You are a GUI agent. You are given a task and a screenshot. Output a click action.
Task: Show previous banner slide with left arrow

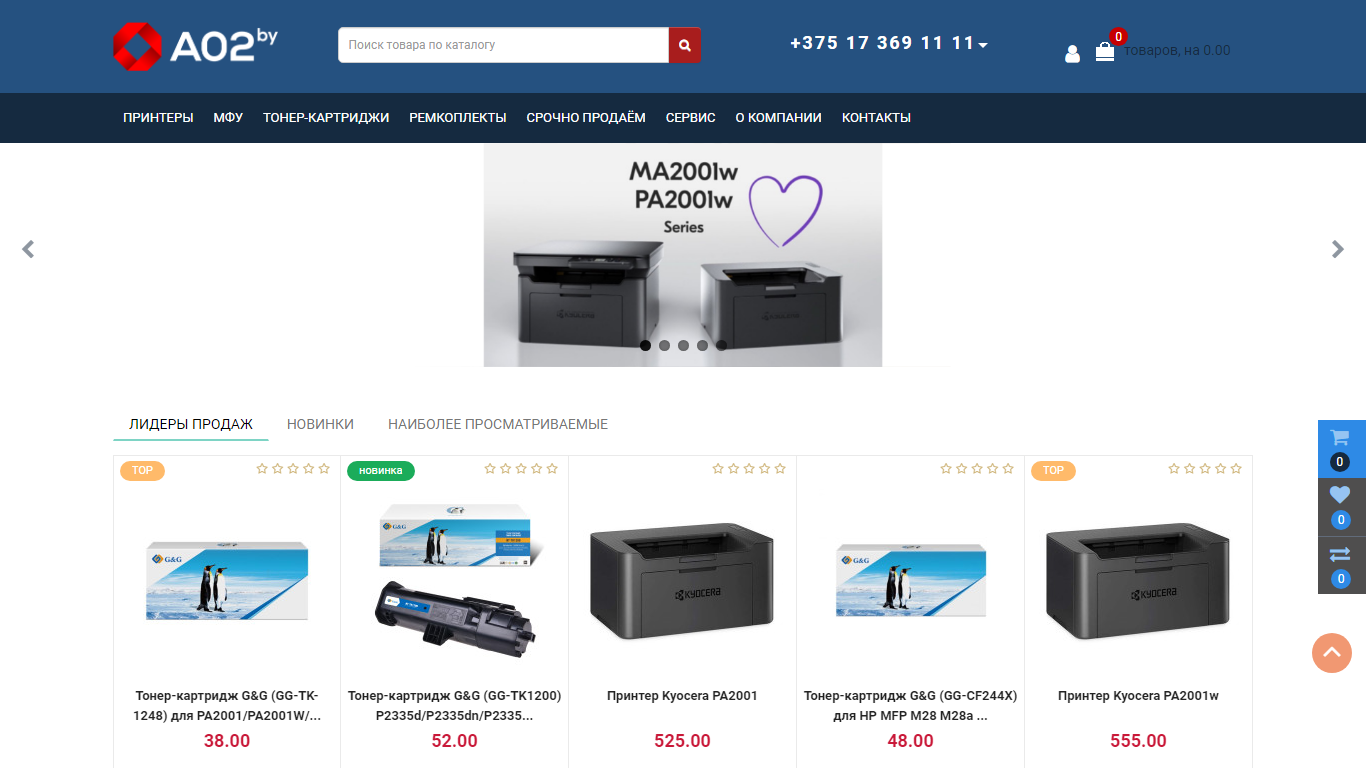(28, 249)
